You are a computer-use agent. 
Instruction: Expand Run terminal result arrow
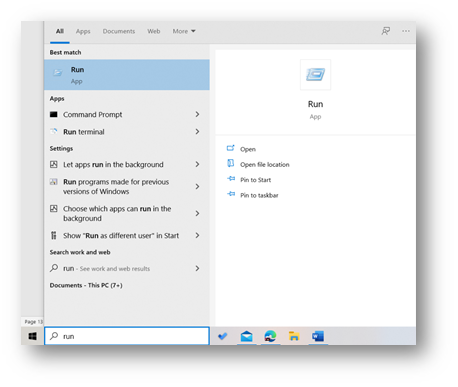click(x=197, y=132)
